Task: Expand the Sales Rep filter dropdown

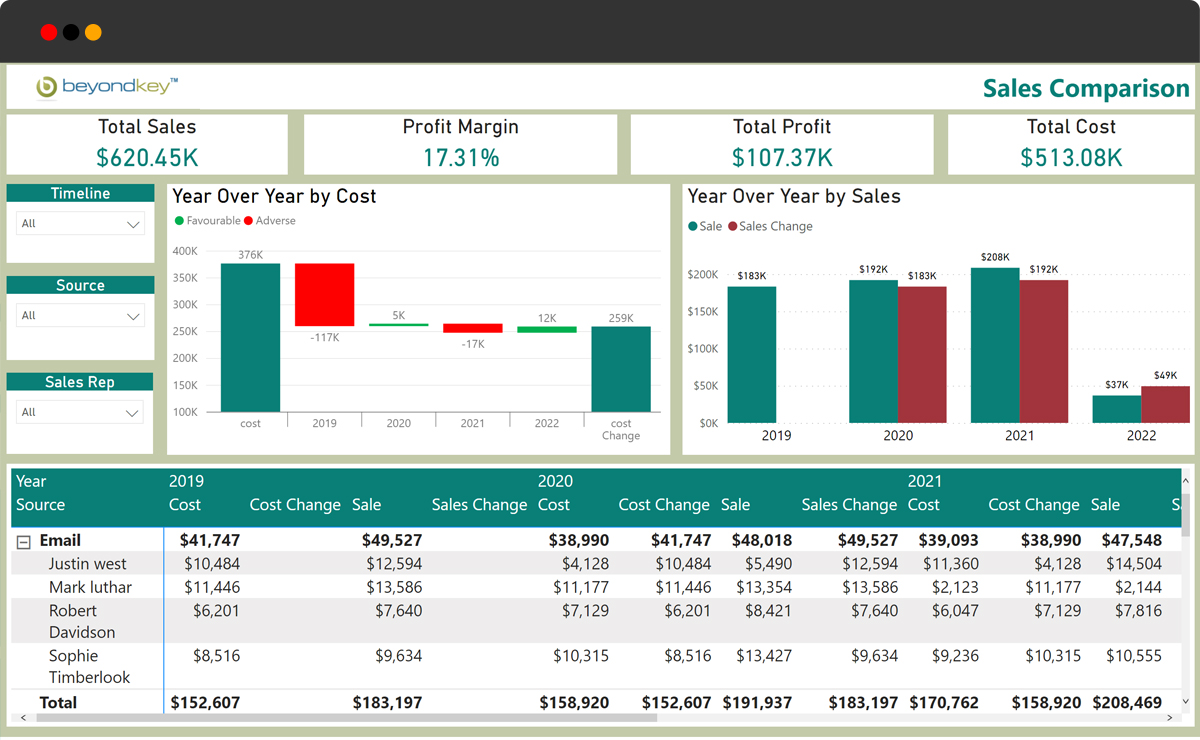Action: click(81, 412)
